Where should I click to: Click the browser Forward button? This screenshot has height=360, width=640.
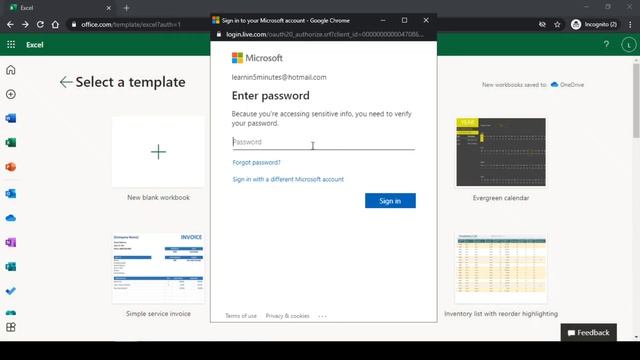(25, 24)
